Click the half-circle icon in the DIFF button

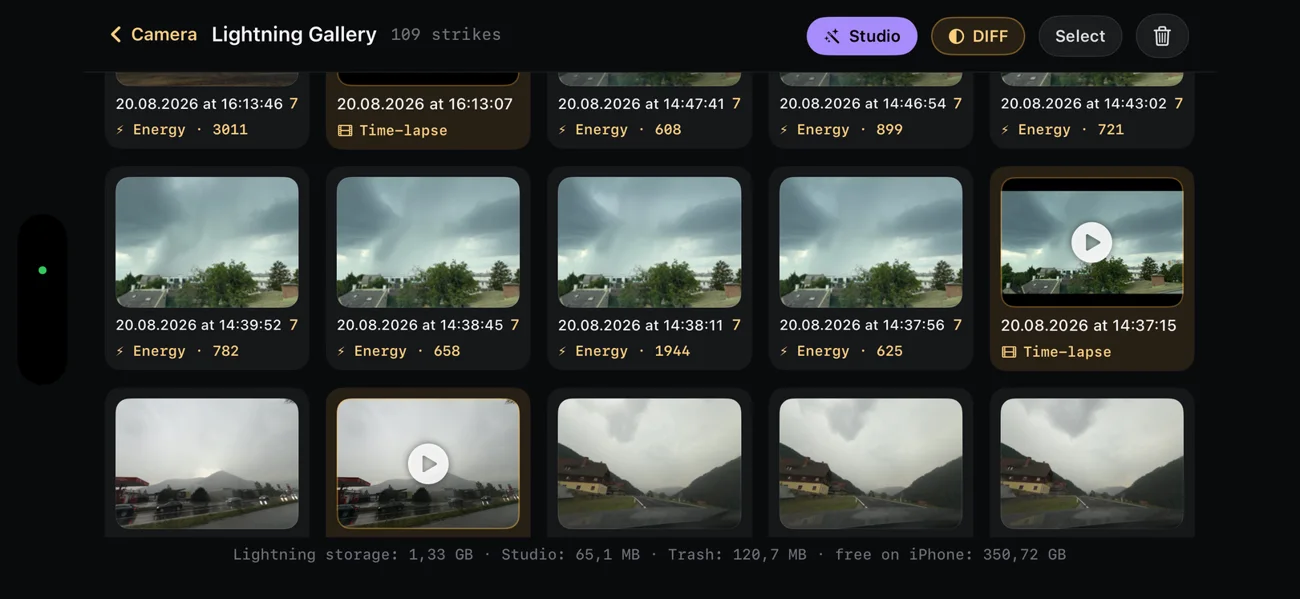pyautogui.click(x=956, y=37)
